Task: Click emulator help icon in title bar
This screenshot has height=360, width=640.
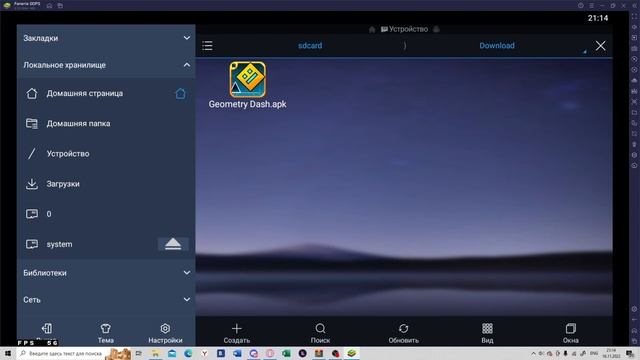Action: (581, 5)
